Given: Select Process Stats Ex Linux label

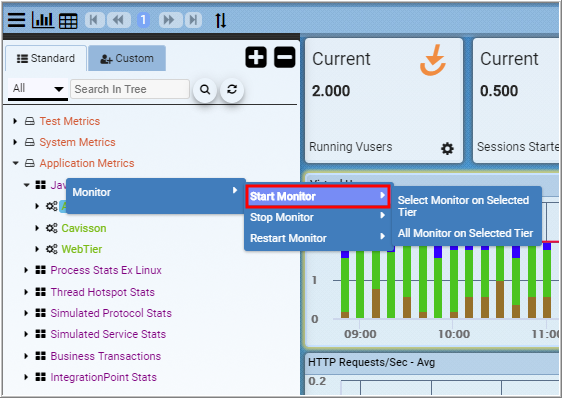Looking at the screenshot, I should tap(106, 270).
